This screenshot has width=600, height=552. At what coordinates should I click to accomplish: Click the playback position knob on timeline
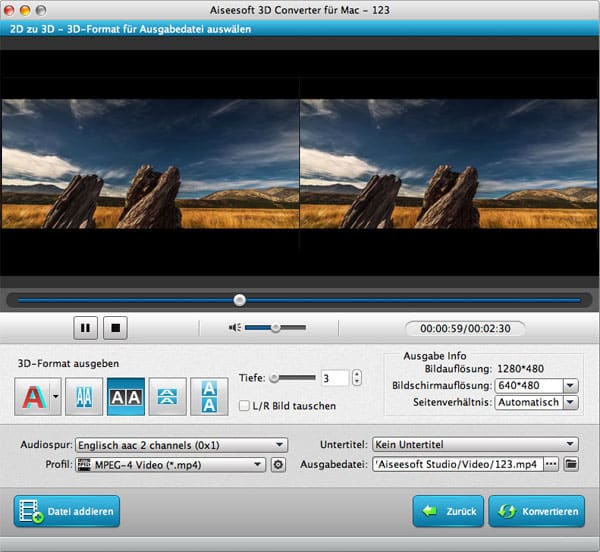point(240,300)
